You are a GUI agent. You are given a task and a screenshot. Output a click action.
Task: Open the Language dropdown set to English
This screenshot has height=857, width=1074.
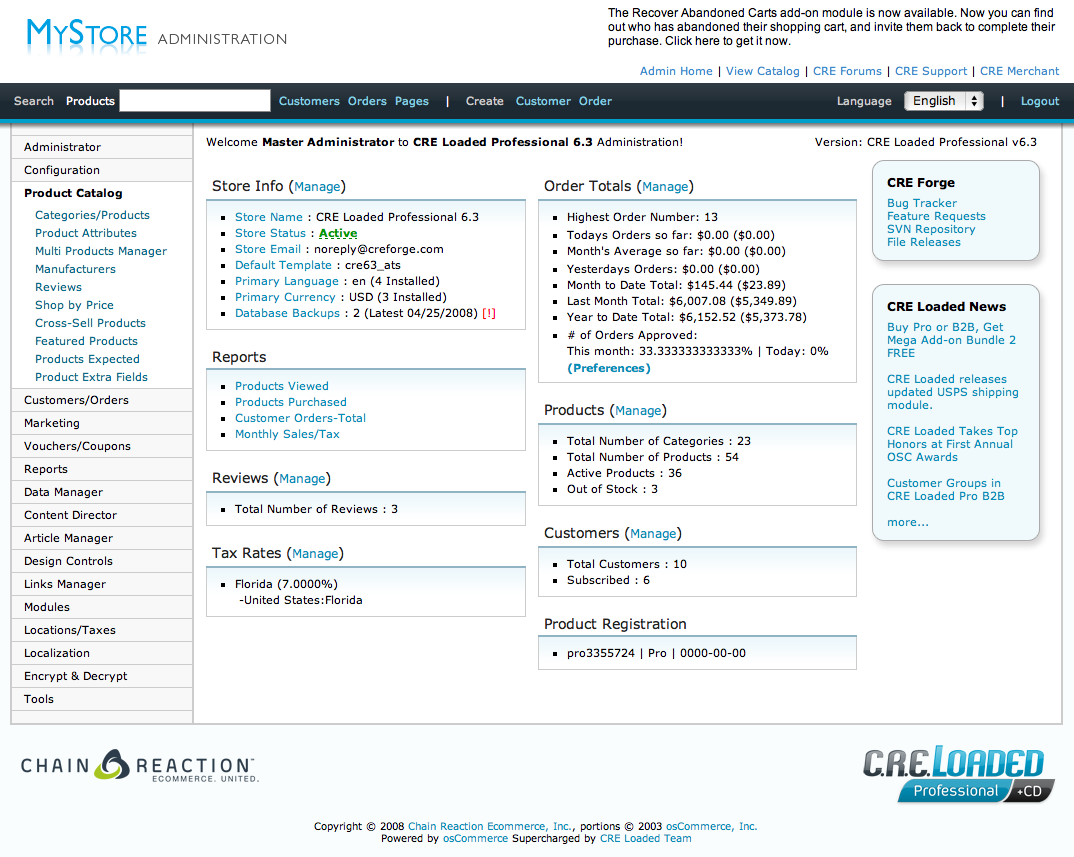(944, 101)
